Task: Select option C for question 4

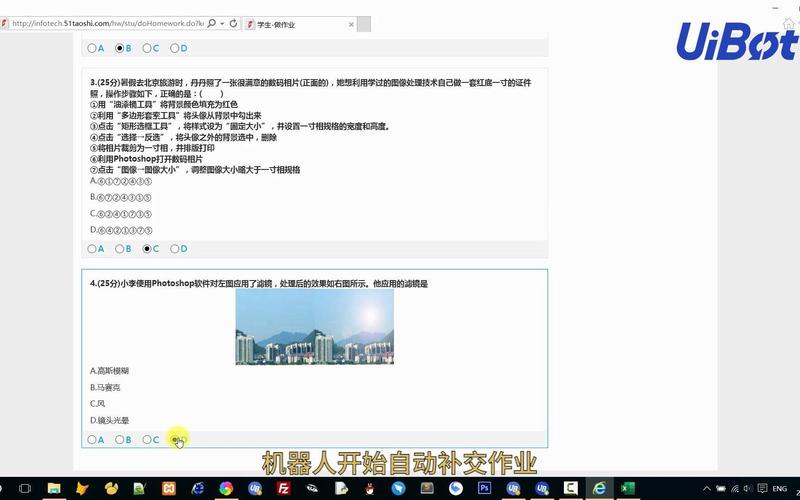Action: click(x=148, y=439)
